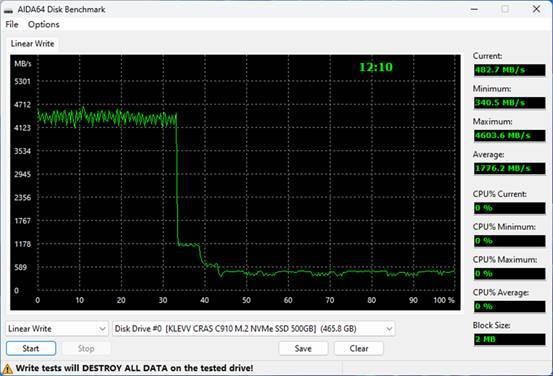Open the Options menu
This screenshot has width=553, height=376.
(44, 25)
